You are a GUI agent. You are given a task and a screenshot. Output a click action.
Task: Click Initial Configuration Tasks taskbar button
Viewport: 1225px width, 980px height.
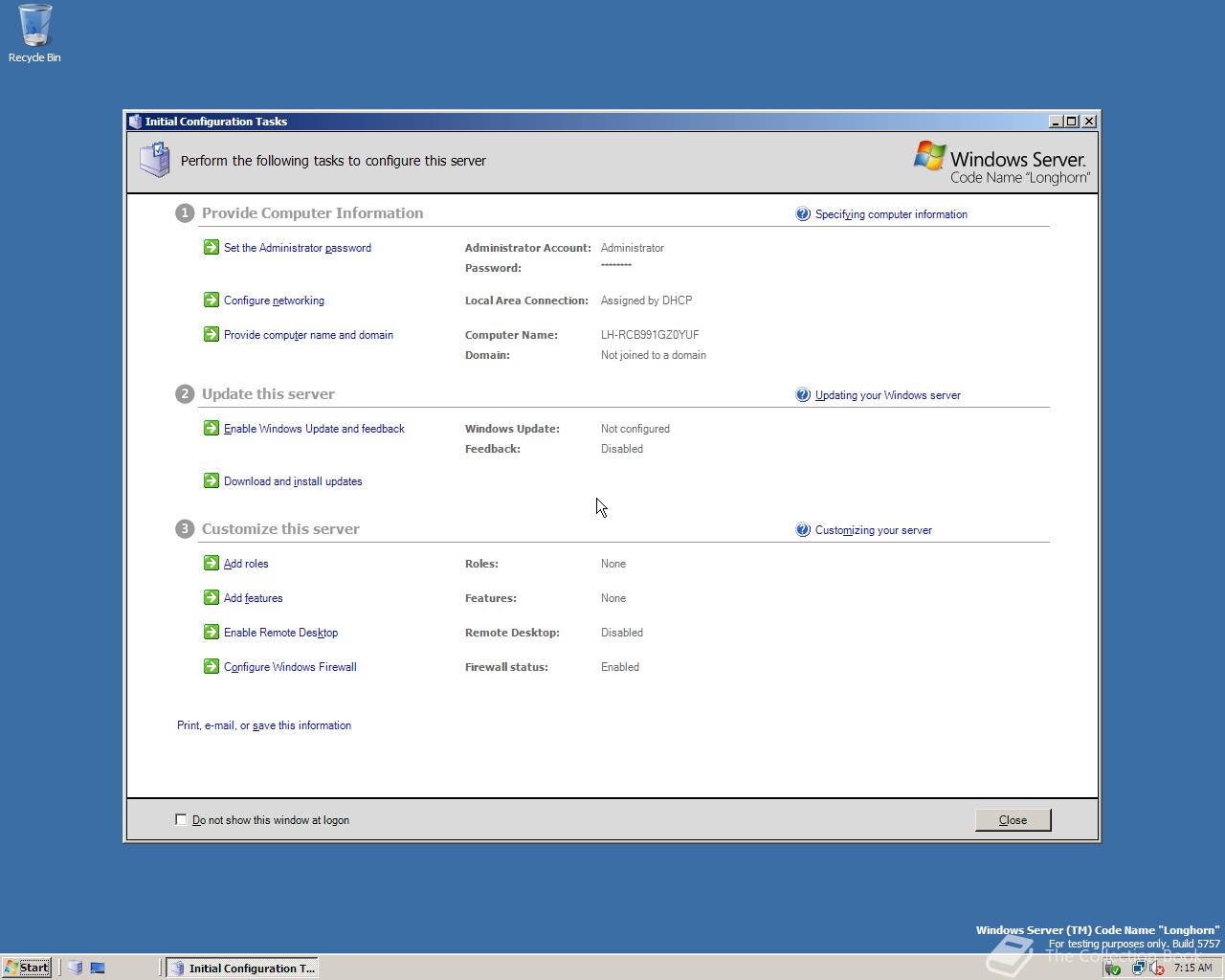(x=242, y=968)
